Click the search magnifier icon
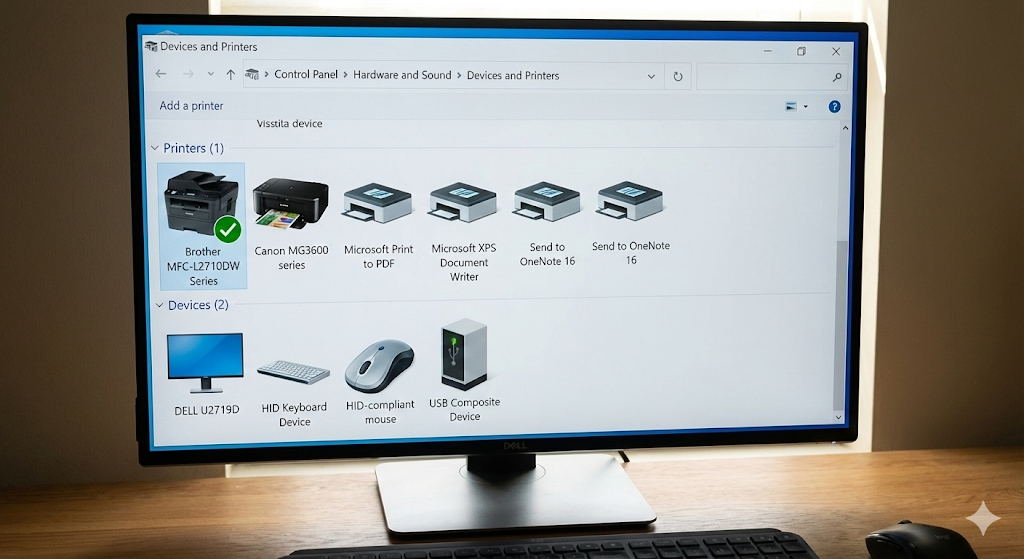This screenshot has height=559, width=1024. [837, 77]
